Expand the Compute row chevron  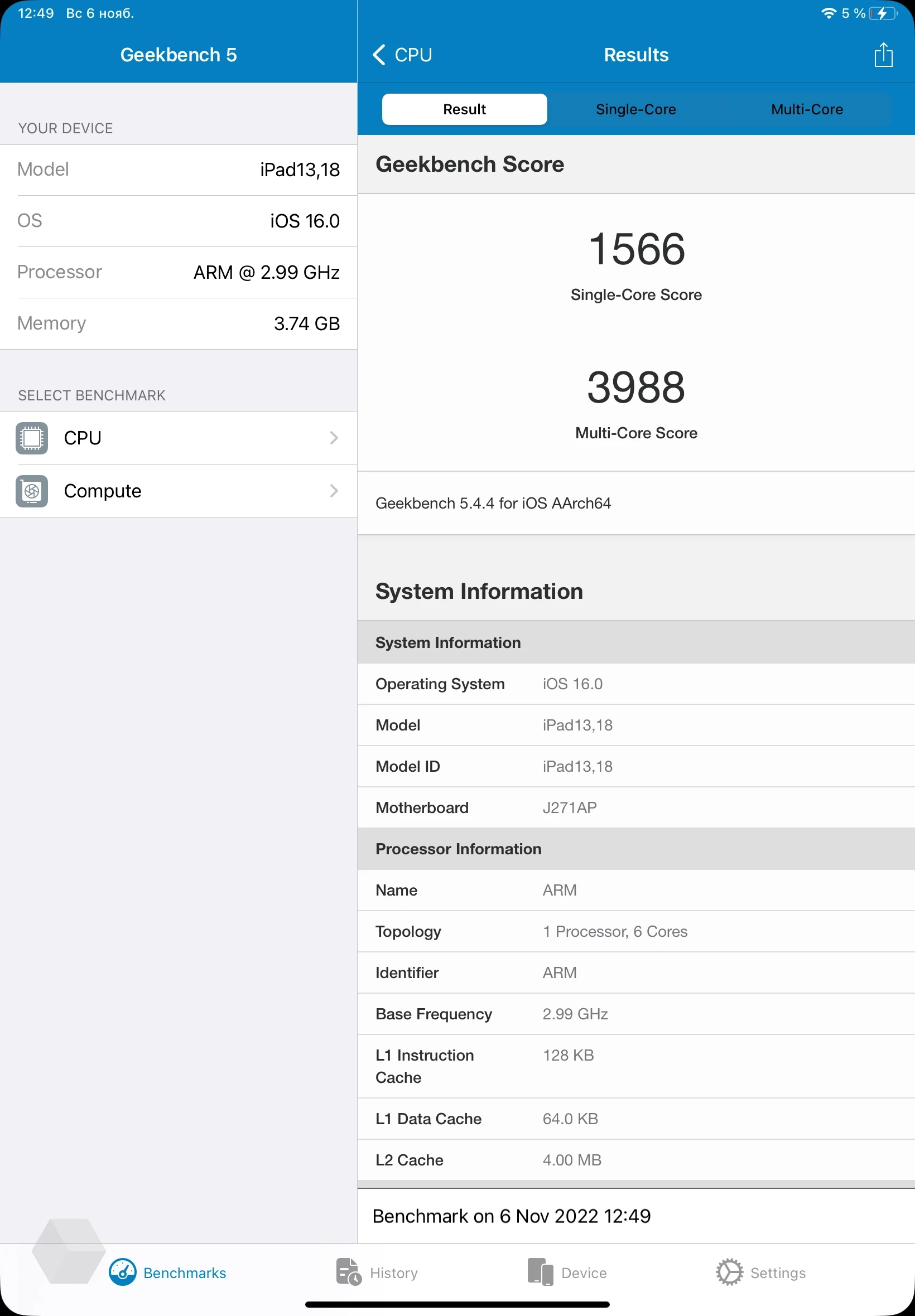pos(334,491)
